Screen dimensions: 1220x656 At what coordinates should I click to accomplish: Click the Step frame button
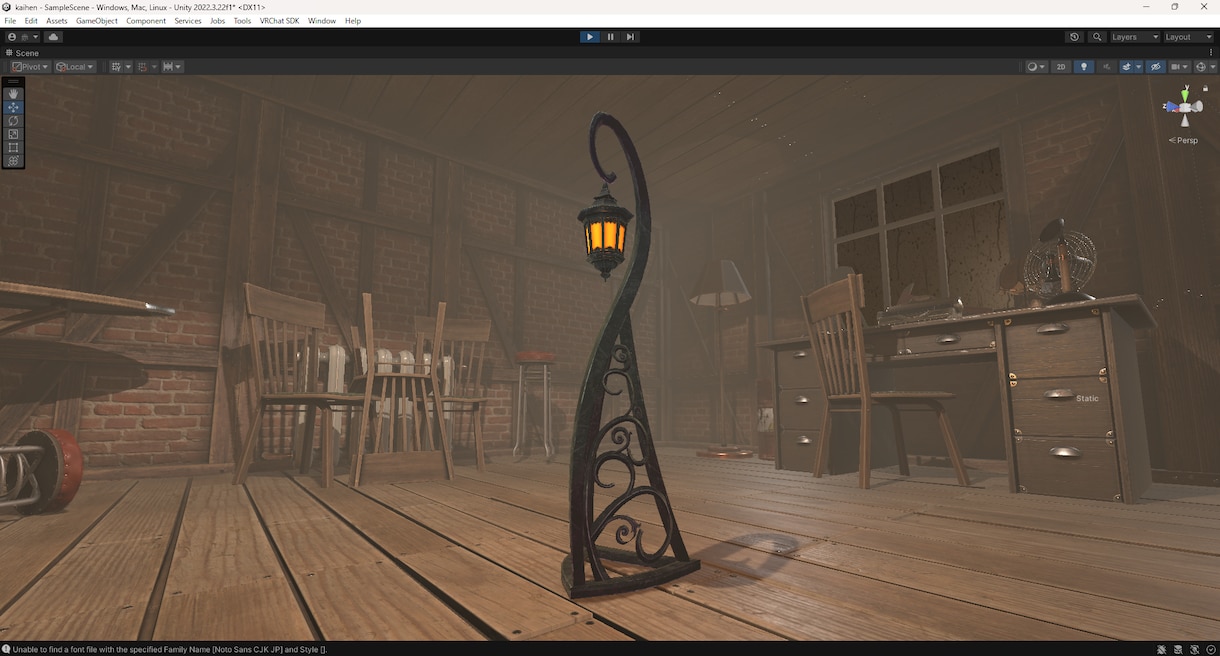pos(630,37)
